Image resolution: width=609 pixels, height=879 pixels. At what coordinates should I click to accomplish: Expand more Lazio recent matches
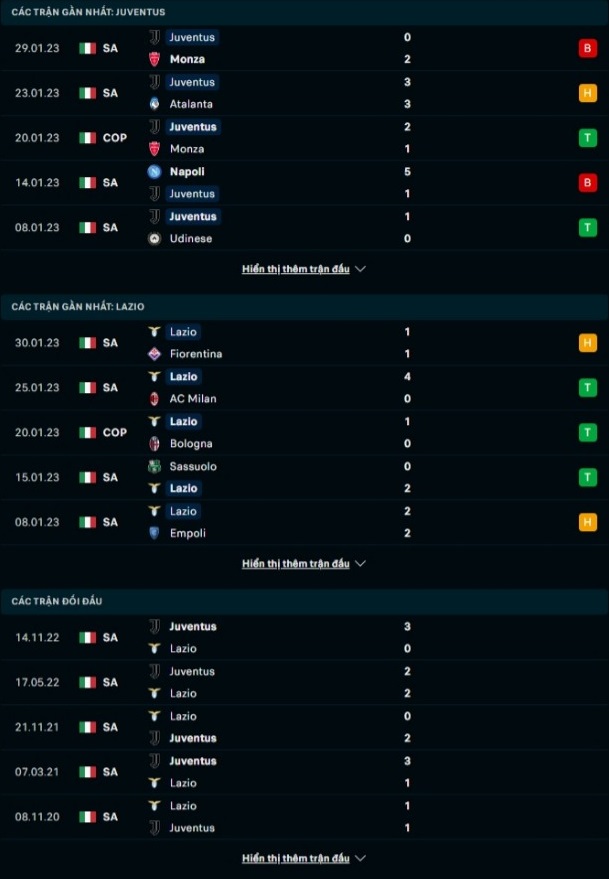tap(303, 563)
